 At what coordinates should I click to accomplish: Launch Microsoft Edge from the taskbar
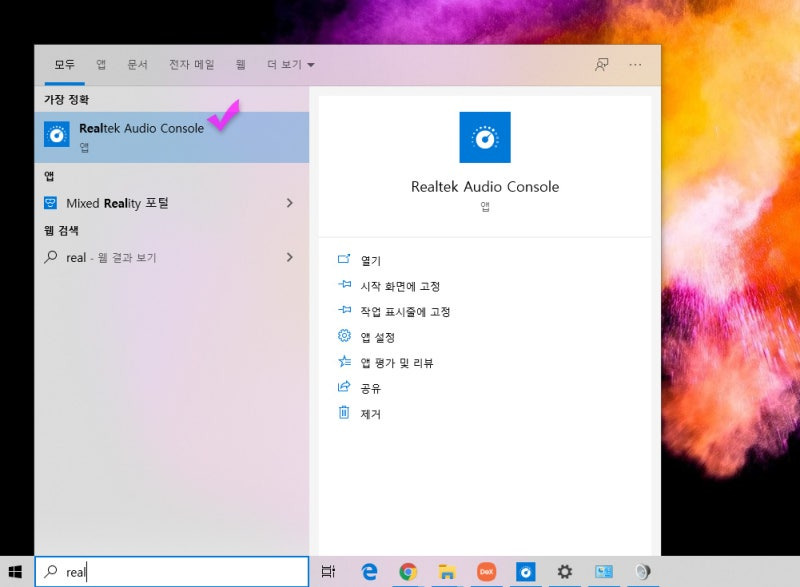pos(369,572)
